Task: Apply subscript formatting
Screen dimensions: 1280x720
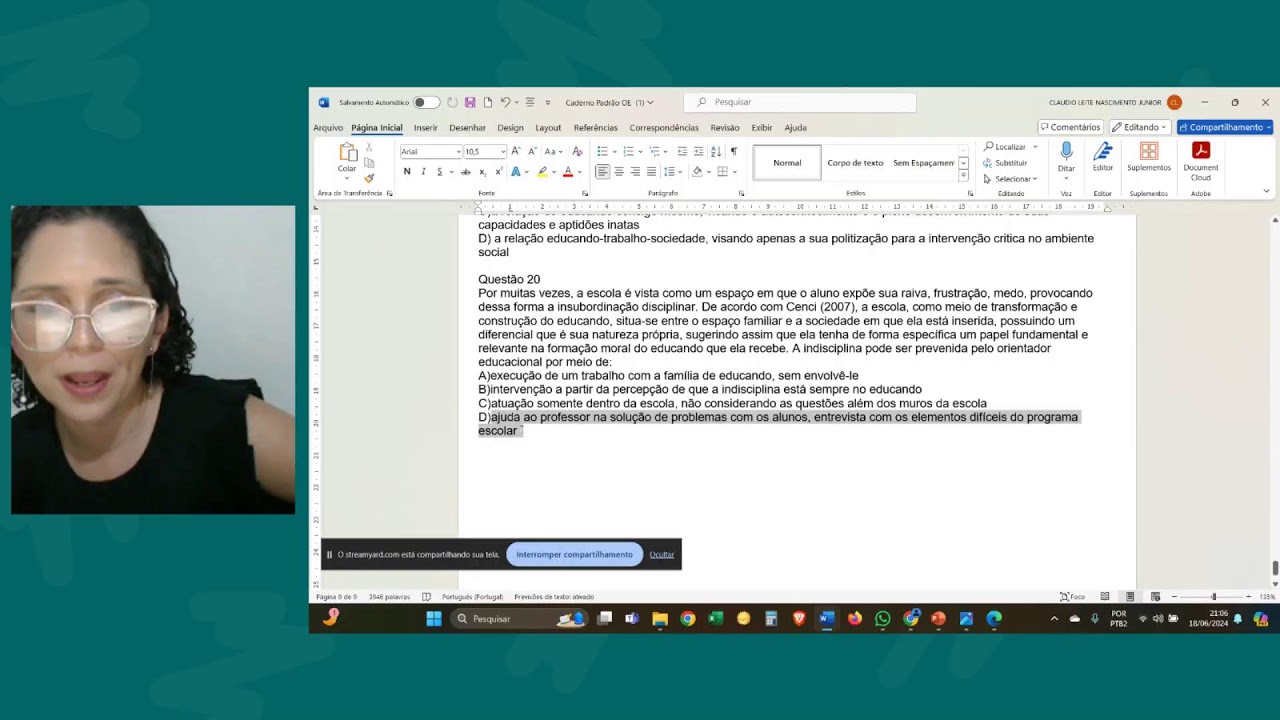Action: pyautogui.click(x=482, y=172)
